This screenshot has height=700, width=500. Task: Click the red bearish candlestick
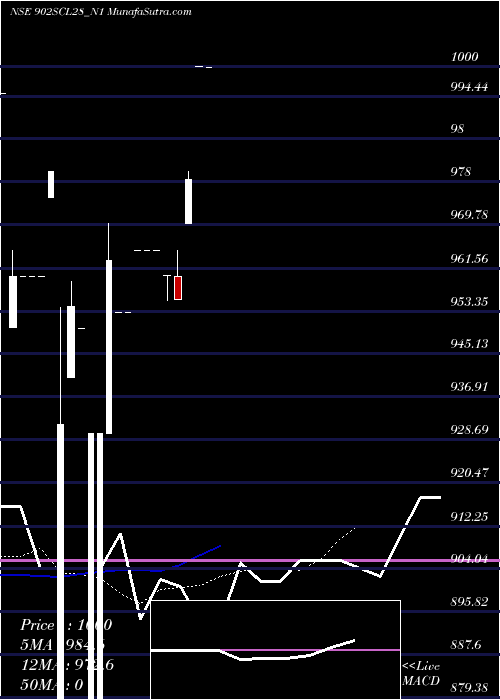click(178, 288)
